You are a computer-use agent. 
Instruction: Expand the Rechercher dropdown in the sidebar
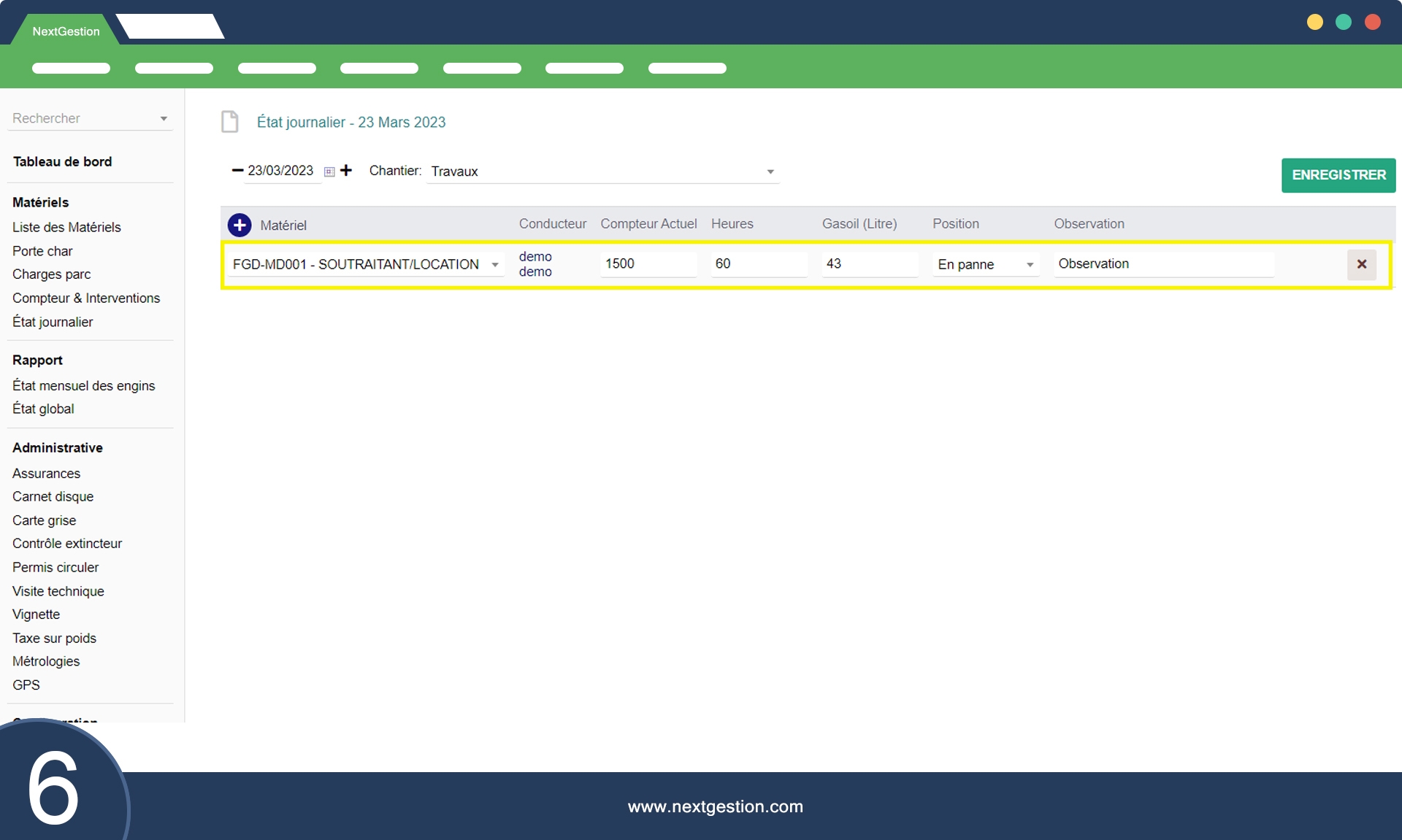click(x=164, y=118)
